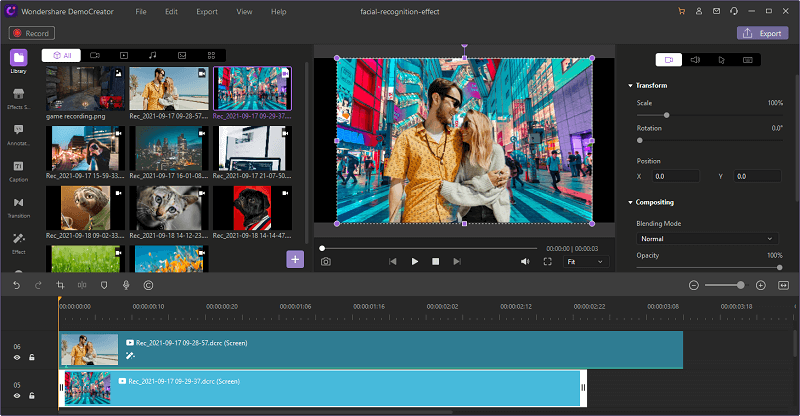Open the Edit menu
This screenshot has height=416, width=800.
click(171, 12)
